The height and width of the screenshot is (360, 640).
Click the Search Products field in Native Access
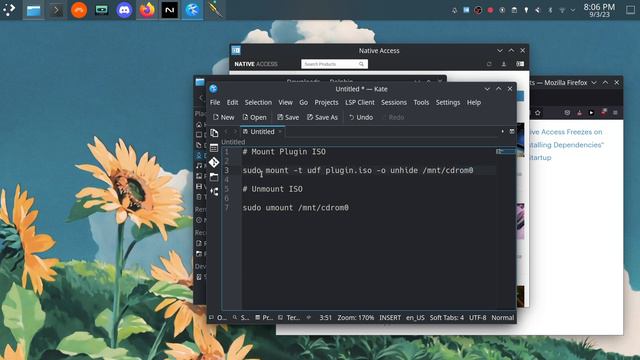tap(334, 64)
